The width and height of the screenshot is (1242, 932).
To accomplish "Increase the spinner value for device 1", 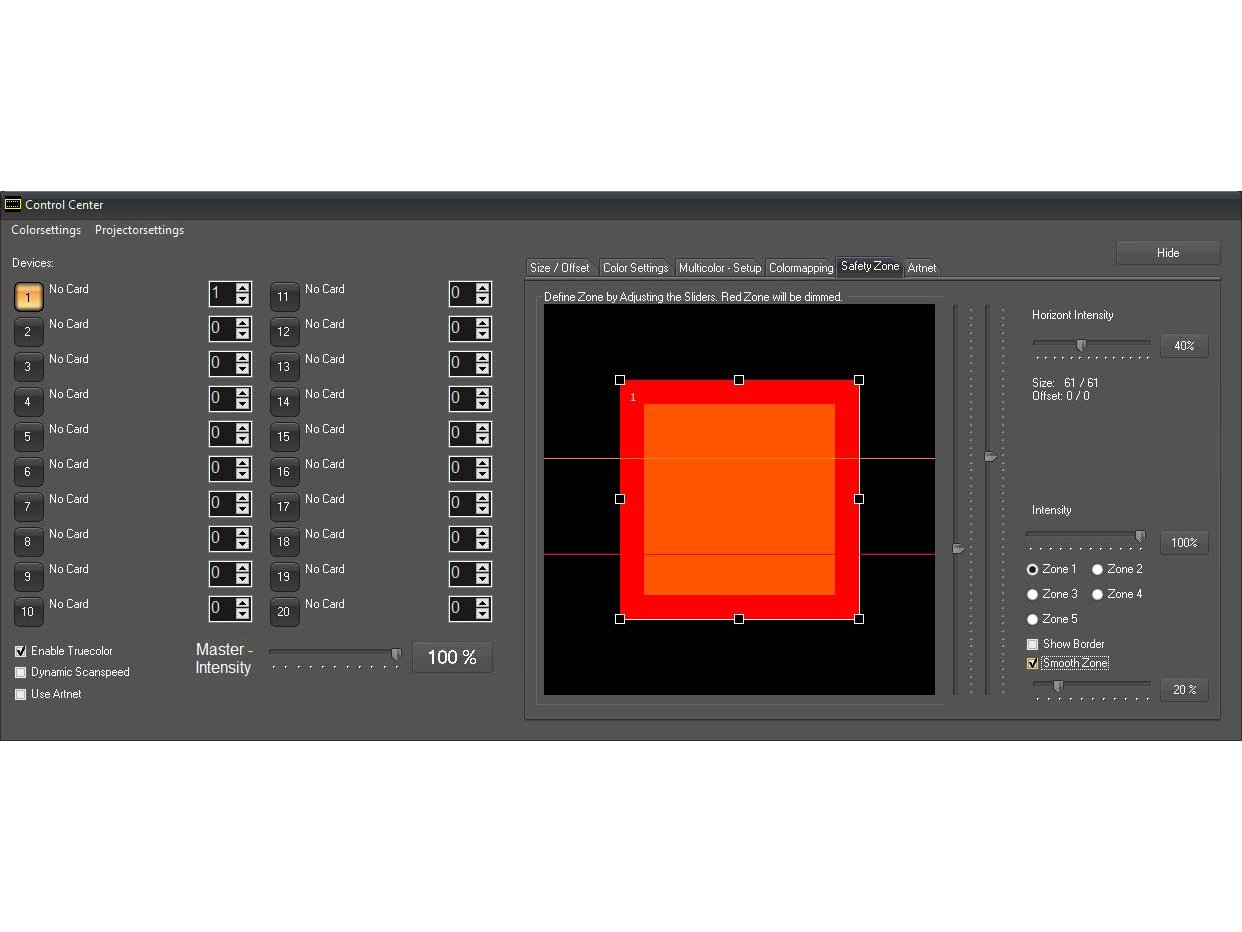I will [243, 288].
